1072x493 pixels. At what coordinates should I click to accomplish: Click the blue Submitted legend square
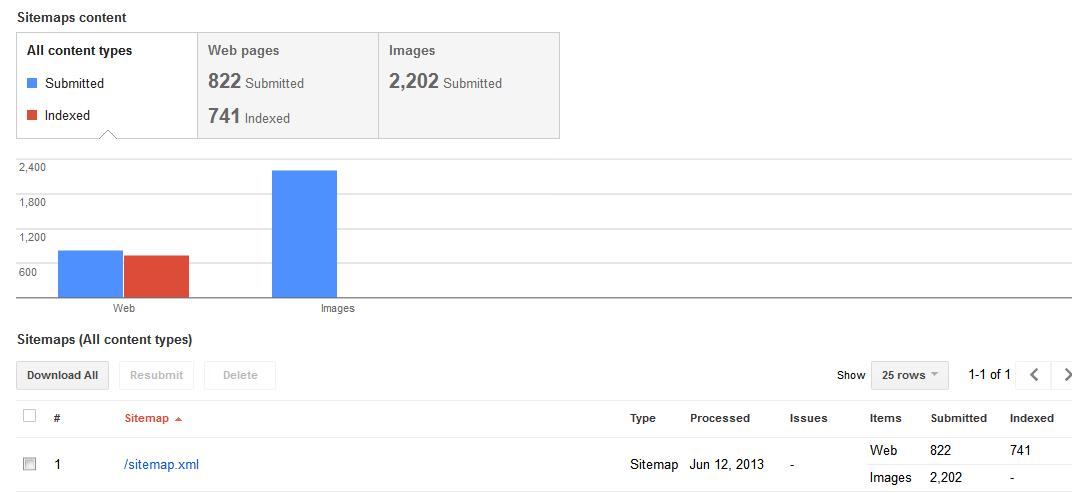pyautogui.click(x=31, y=83)
